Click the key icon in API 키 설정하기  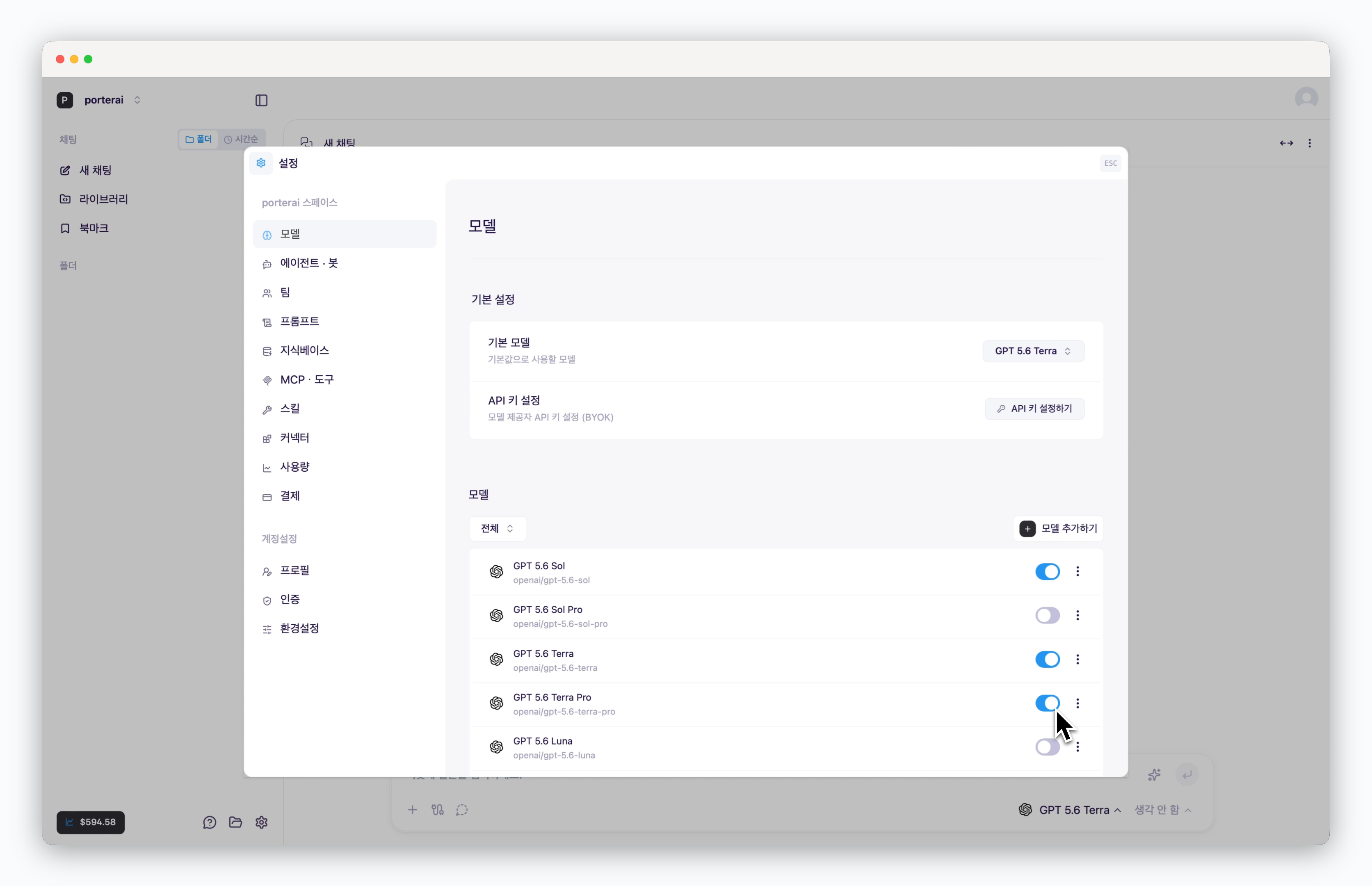click(x=1001, y=409)
